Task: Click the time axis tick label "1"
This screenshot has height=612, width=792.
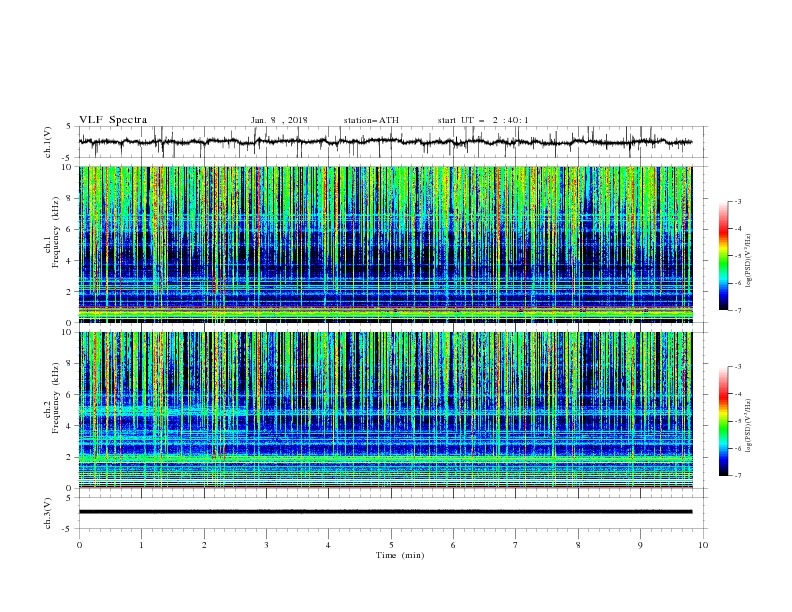Action: (141, 545)
